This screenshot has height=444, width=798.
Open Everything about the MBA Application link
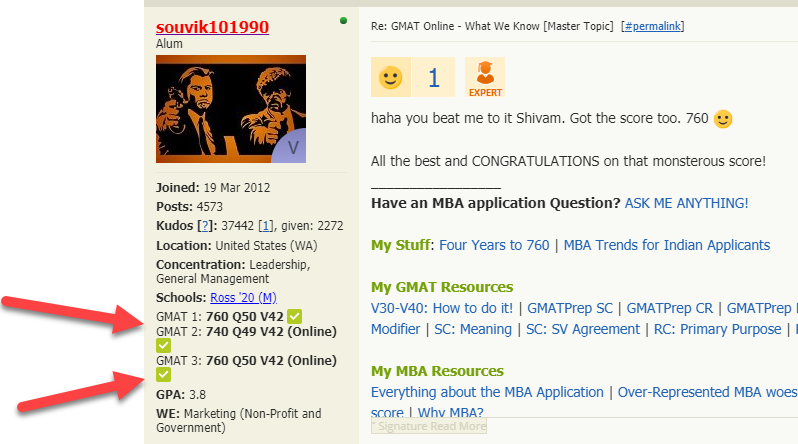coord(489,392)
